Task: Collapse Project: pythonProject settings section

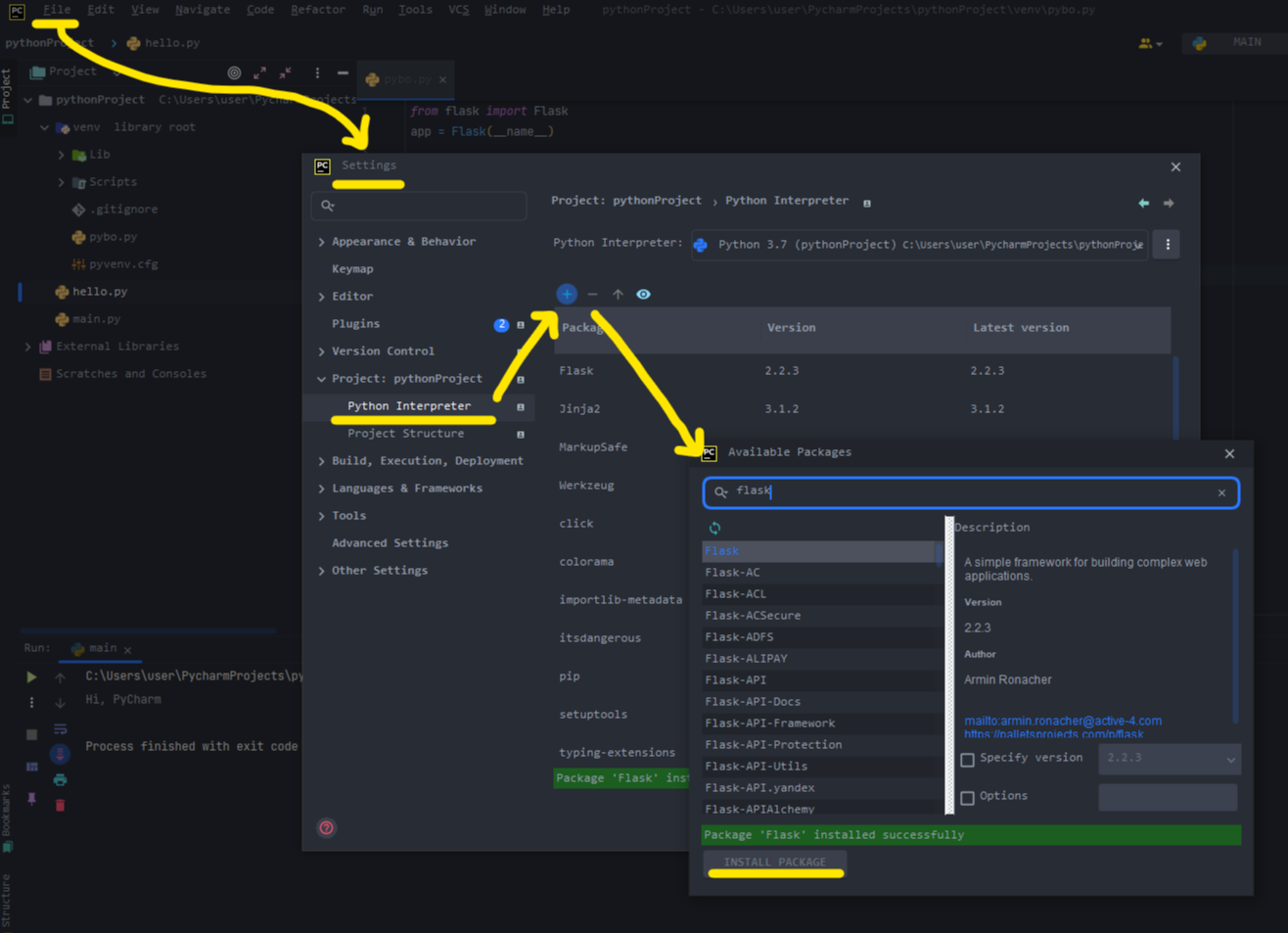Action: point(322,379)
